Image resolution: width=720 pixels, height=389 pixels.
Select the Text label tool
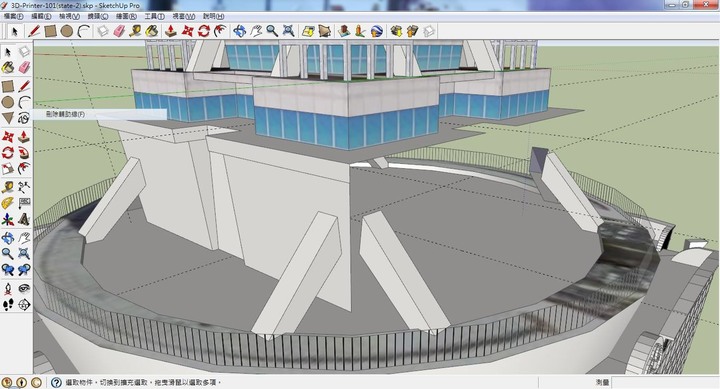(x=24, y=203)
